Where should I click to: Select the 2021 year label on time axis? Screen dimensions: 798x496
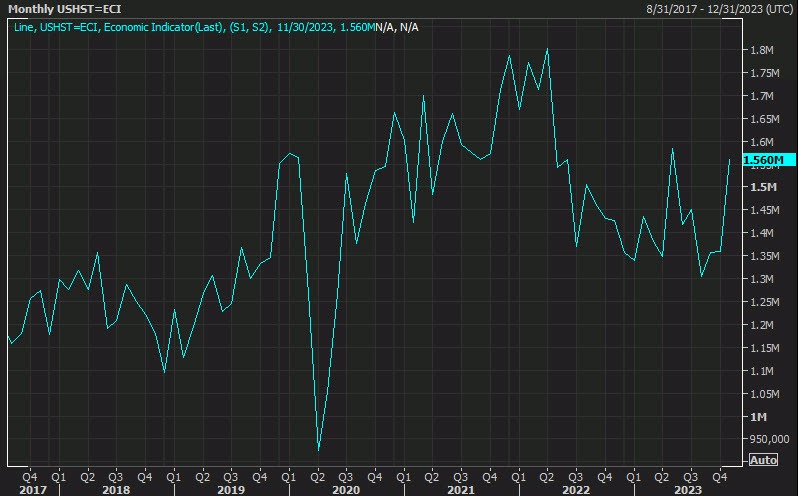coord(460,489)
